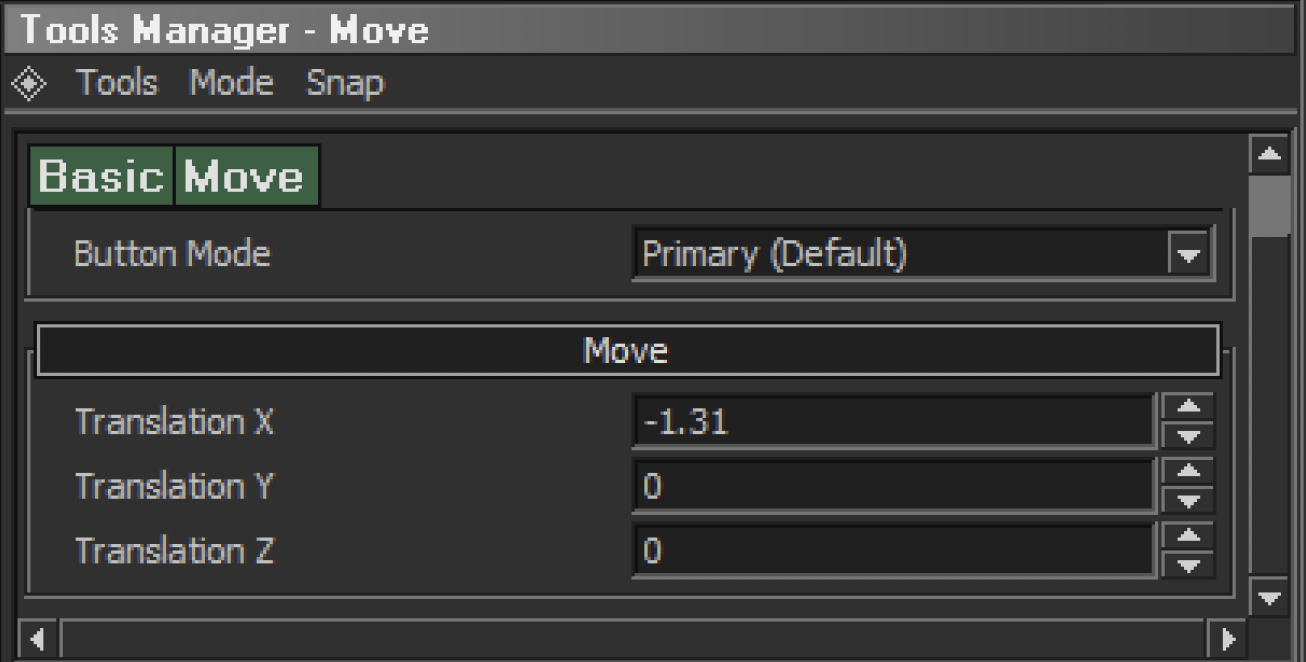This screenshot has width=1306, height=662.
Task: Switch to the Basic tab
Action: coord(101,176)
